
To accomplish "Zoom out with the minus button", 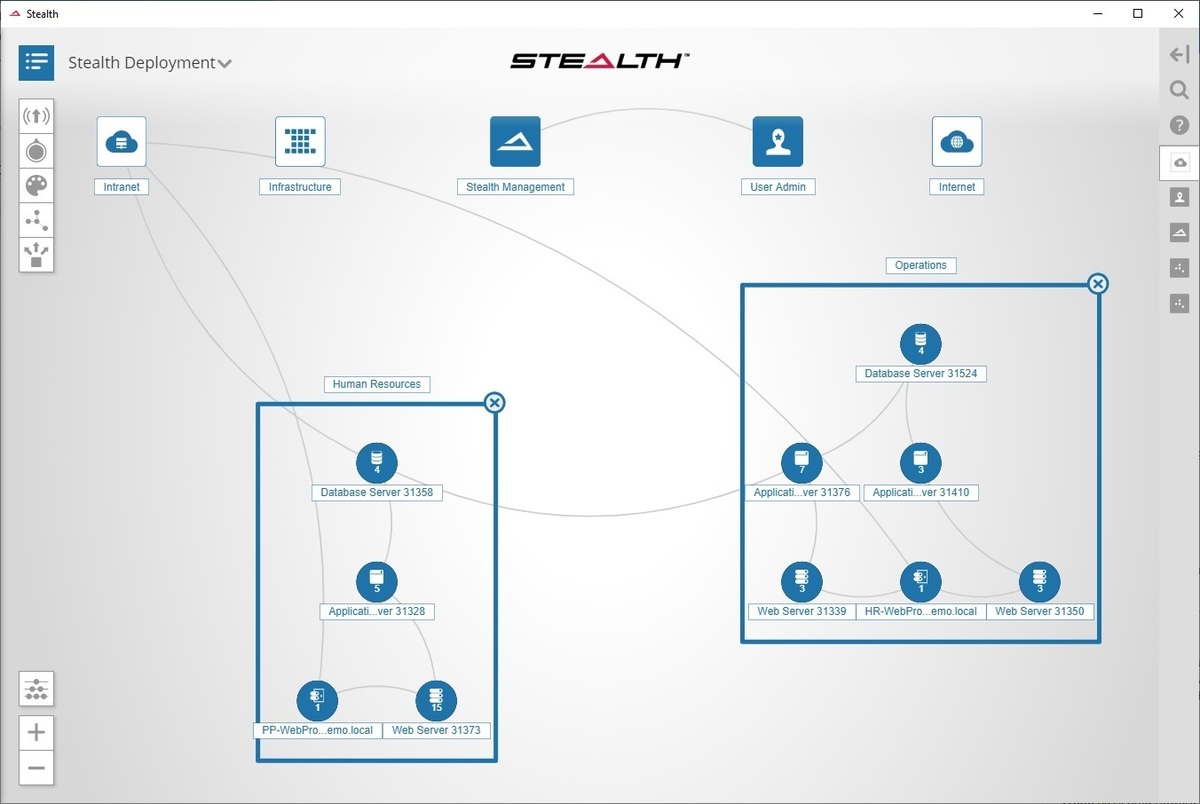I will tap(36, 768).
